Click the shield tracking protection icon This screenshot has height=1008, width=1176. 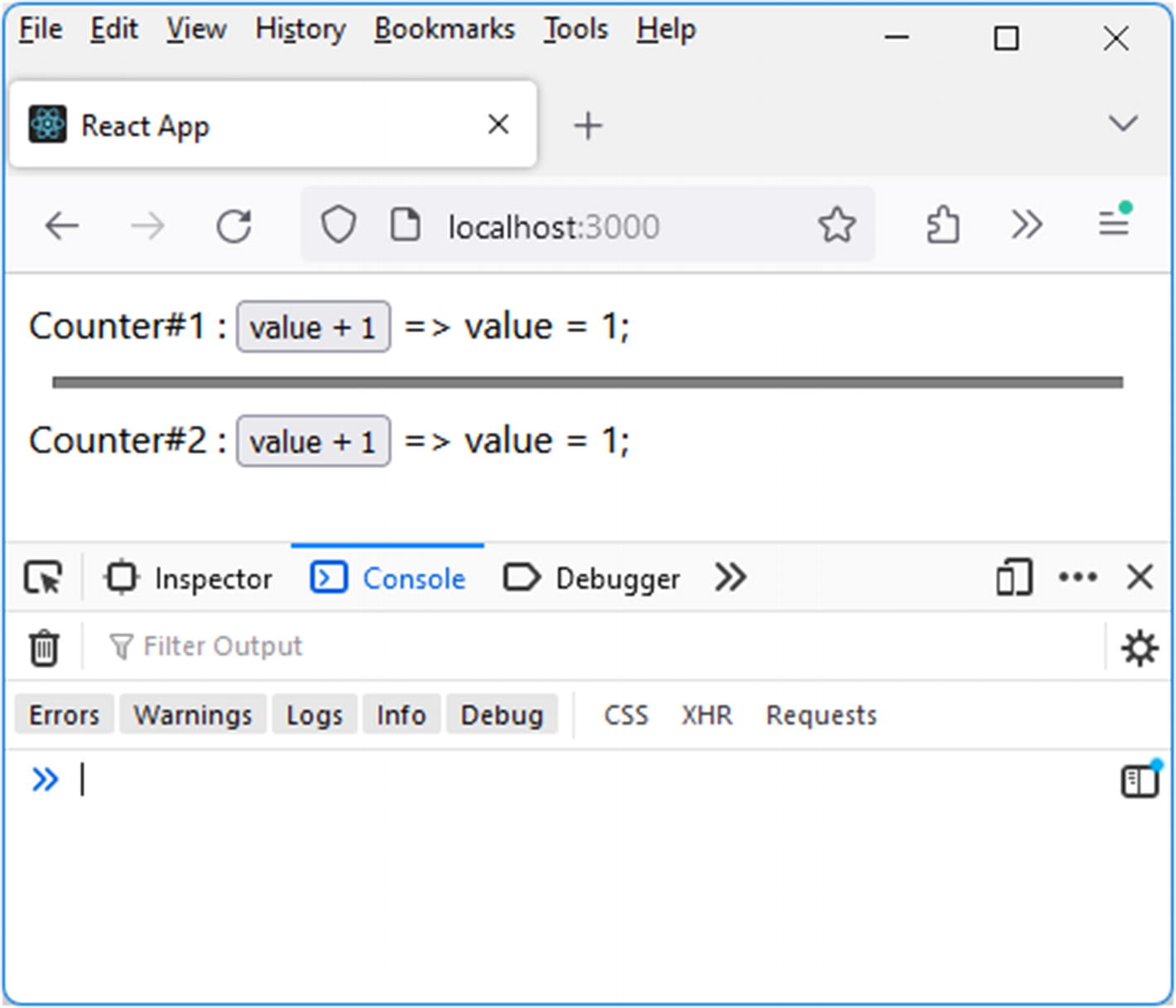pos(338,225)
